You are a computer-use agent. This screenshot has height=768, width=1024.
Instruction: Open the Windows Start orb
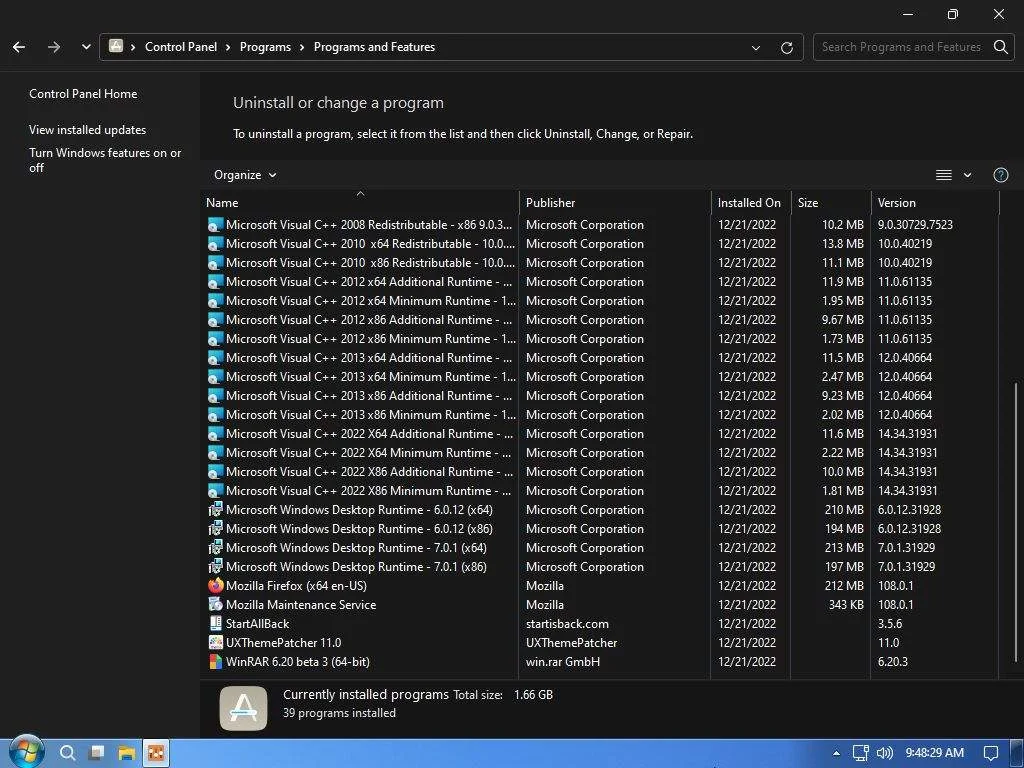(25, 752)
